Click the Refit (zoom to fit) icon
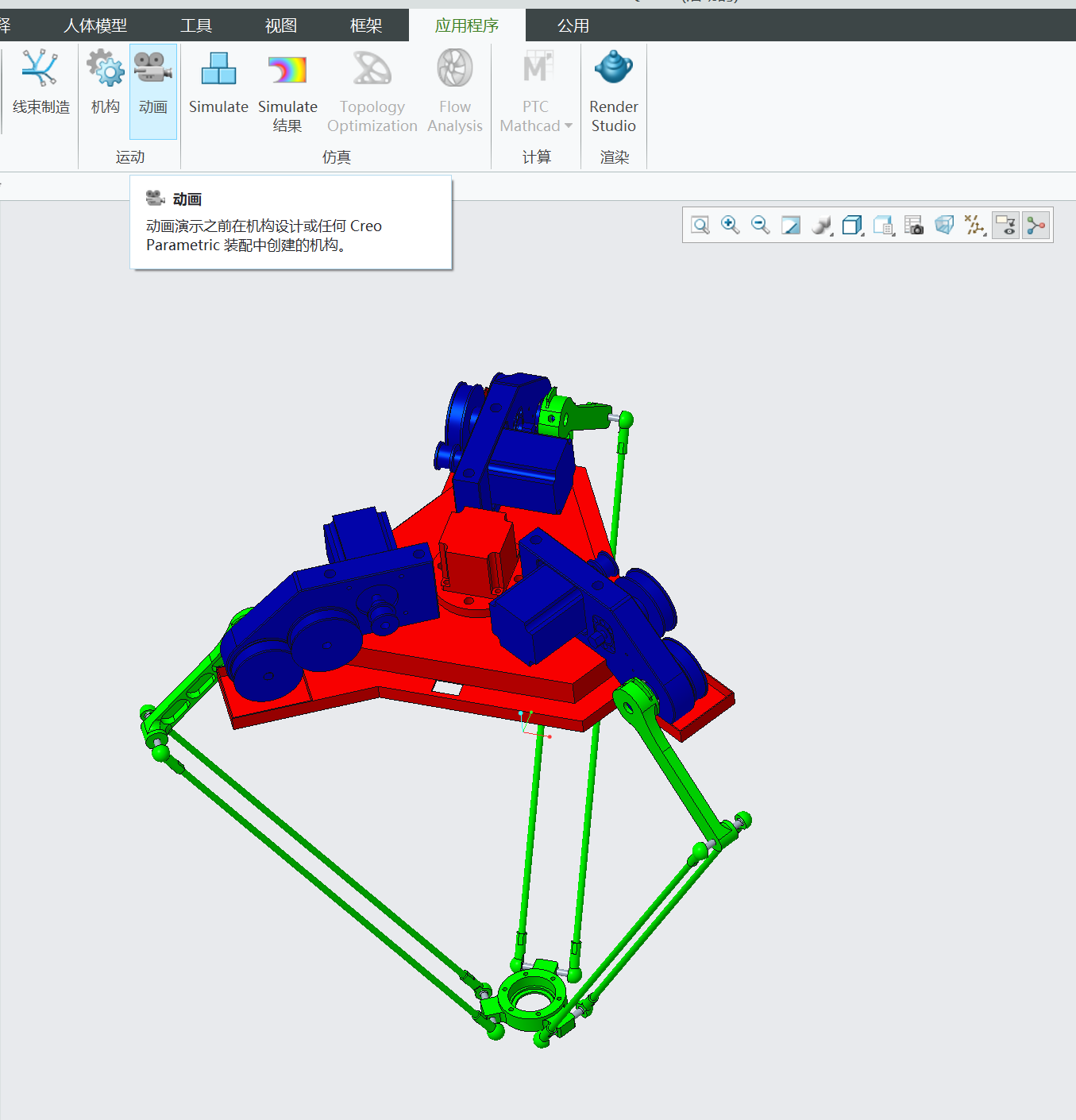The width and height of the screenshot is (1076, 1120). tap(700, 226)
